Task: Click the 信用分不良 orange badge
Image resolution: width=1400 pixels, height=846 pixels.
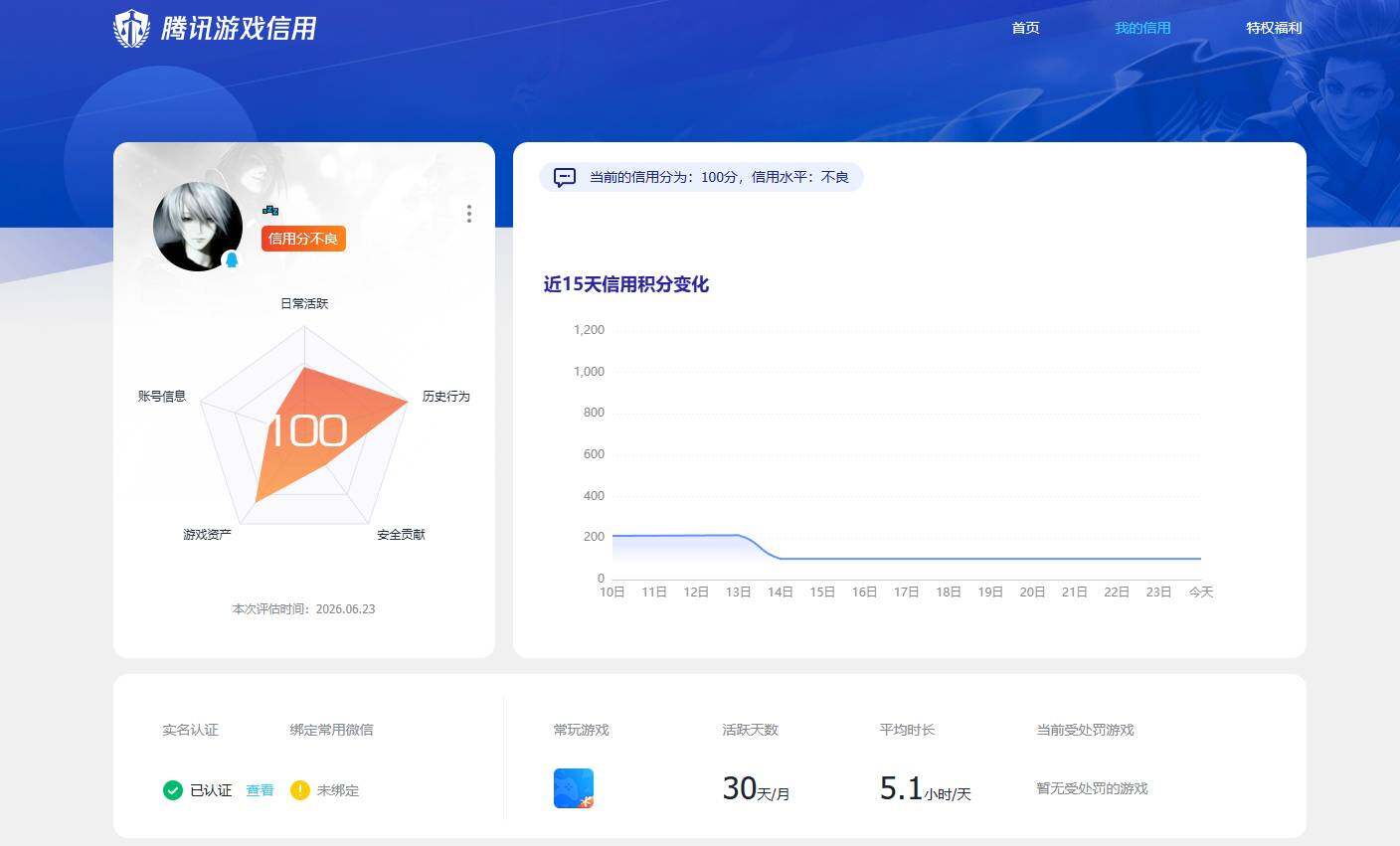Action: coord(303,239)
